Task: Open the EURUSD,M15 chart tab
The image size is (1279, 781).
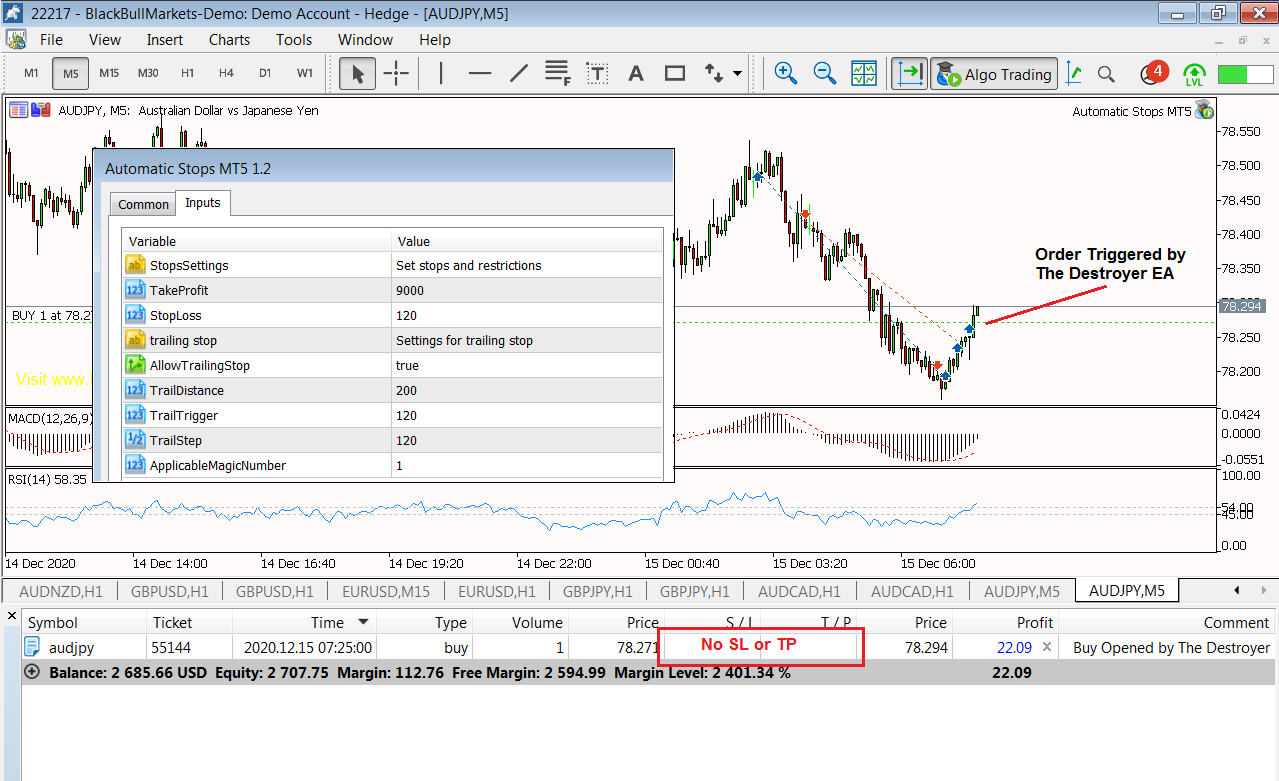Action: pos(386,591)
